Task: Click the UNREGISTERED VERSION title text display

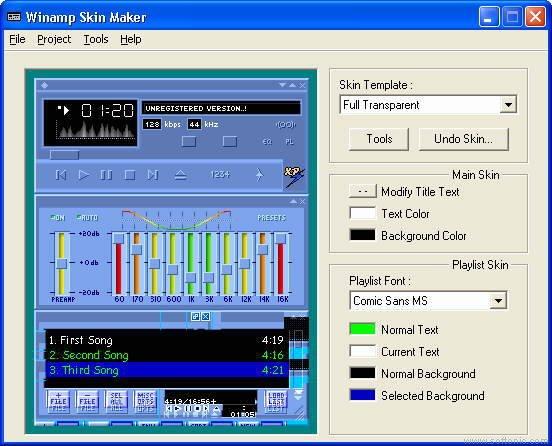Action: point(221,108)
